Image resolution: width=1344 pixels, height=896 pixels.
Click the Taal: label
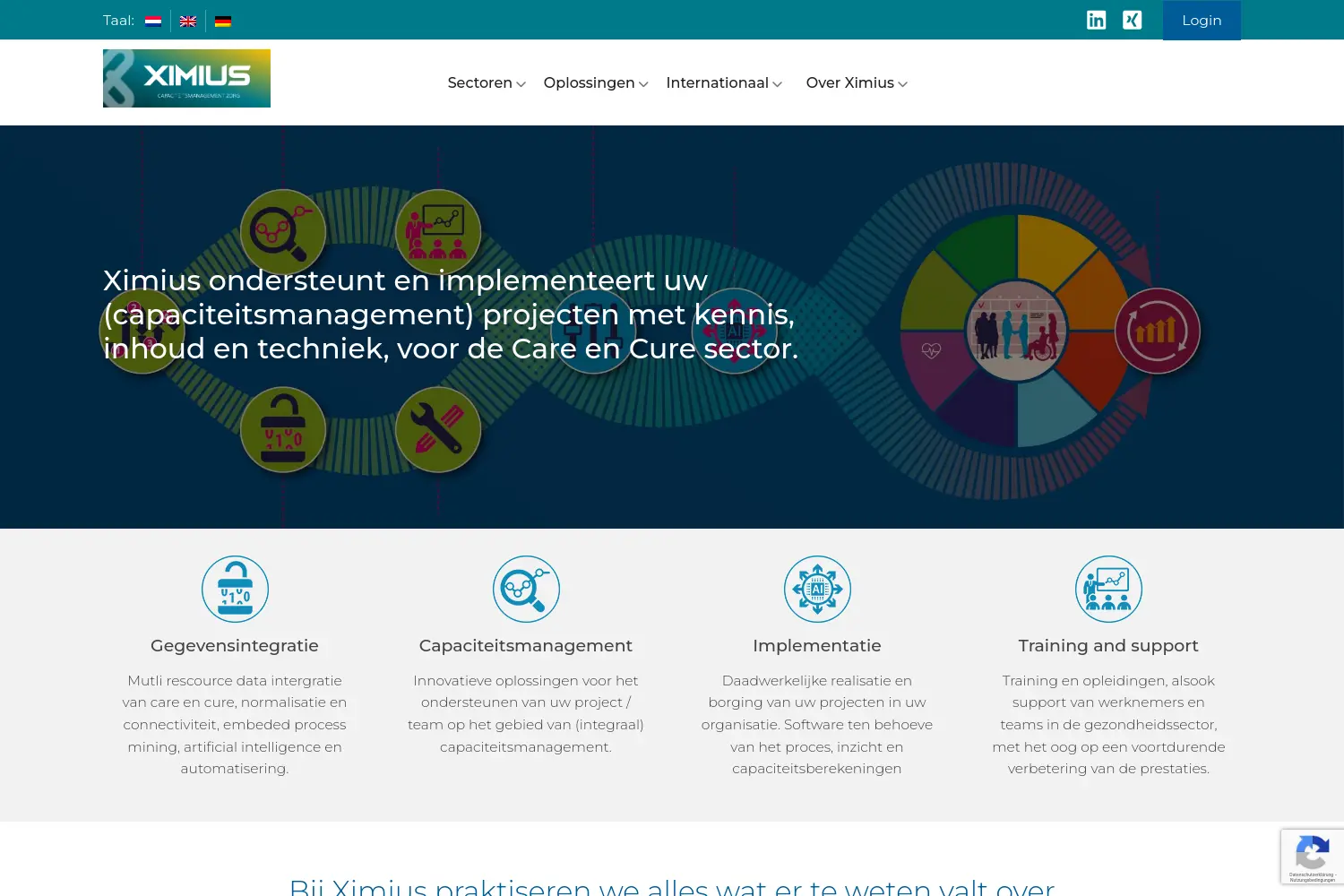pyautogui.click(x=118, y=20)
